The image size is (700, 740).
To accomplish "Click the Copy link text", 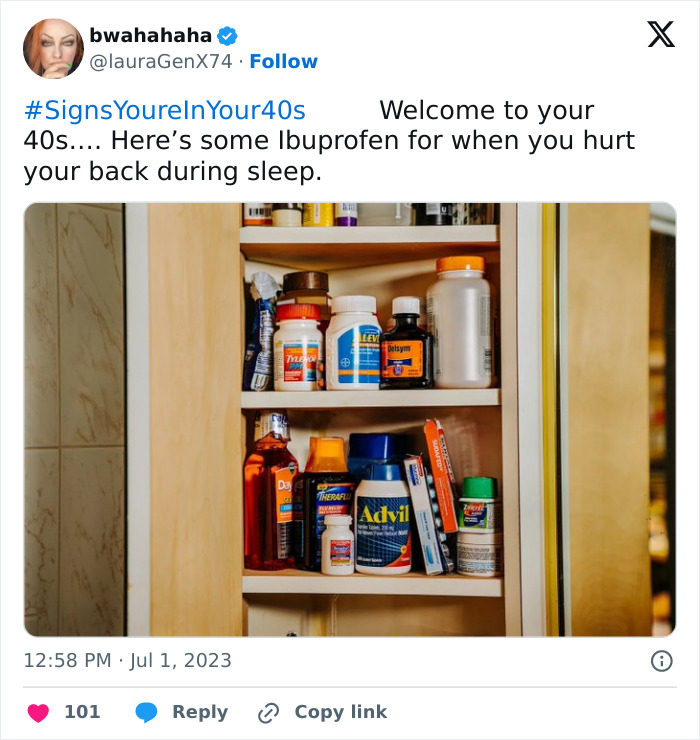I will (341, 712).
